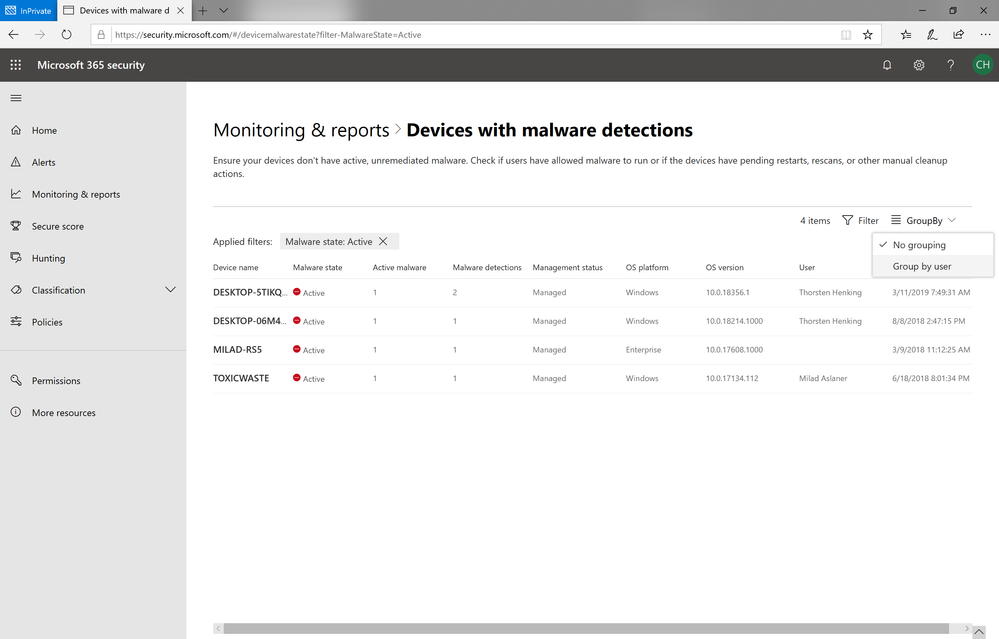This screenshot has width=999, height=639.
Task: Sort by OS version column
Action: [724, 268]
